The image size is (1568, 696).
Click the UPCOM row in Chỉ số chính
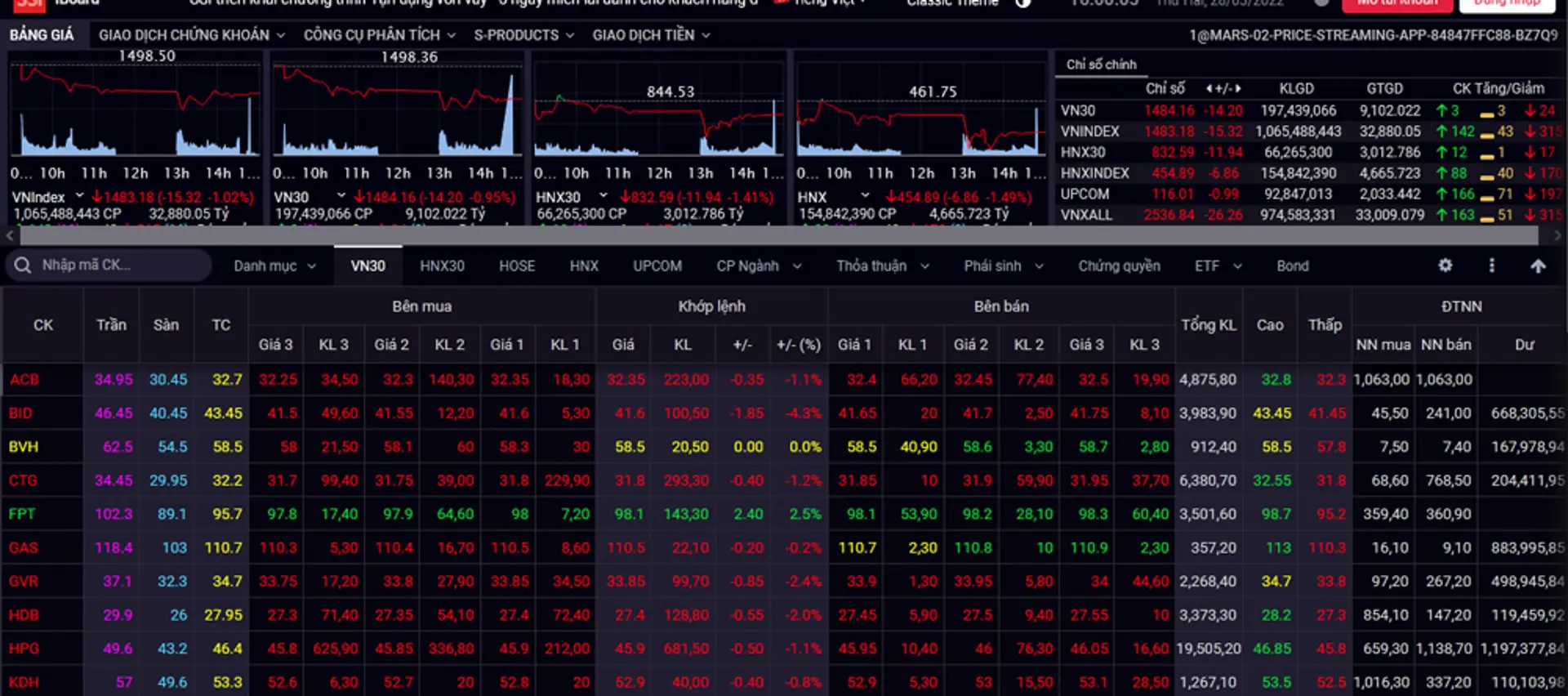click(x=1310, y=194)
